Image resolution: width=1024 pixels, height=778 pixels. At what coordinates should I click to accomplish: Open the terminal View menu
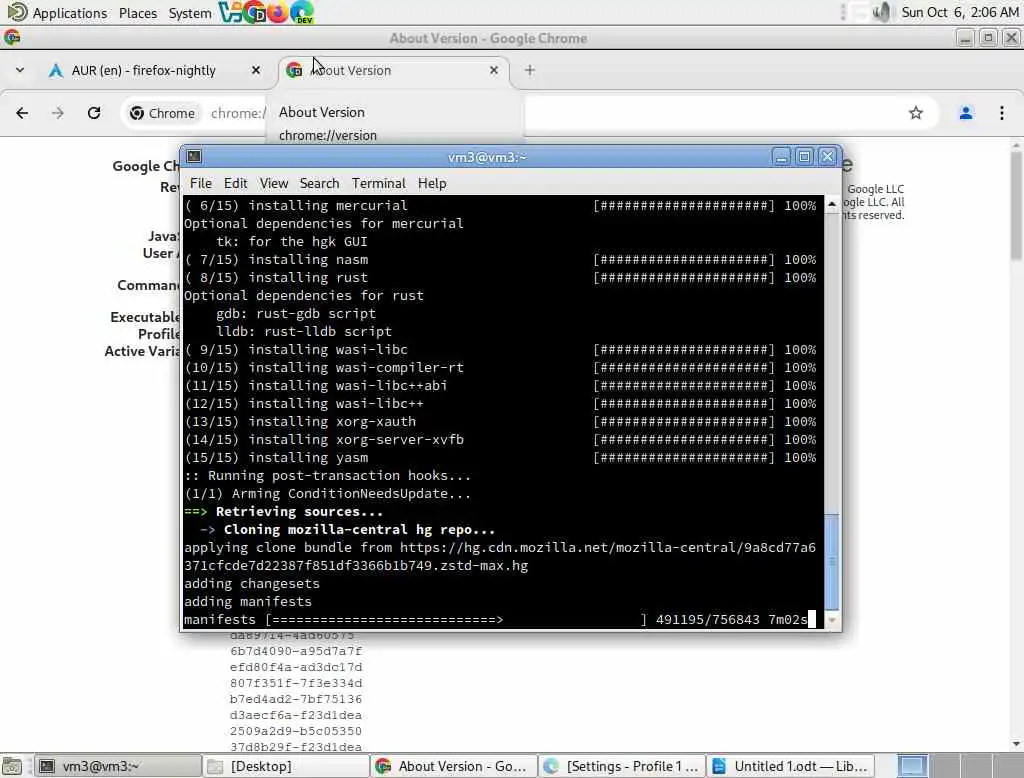point(274,184)
